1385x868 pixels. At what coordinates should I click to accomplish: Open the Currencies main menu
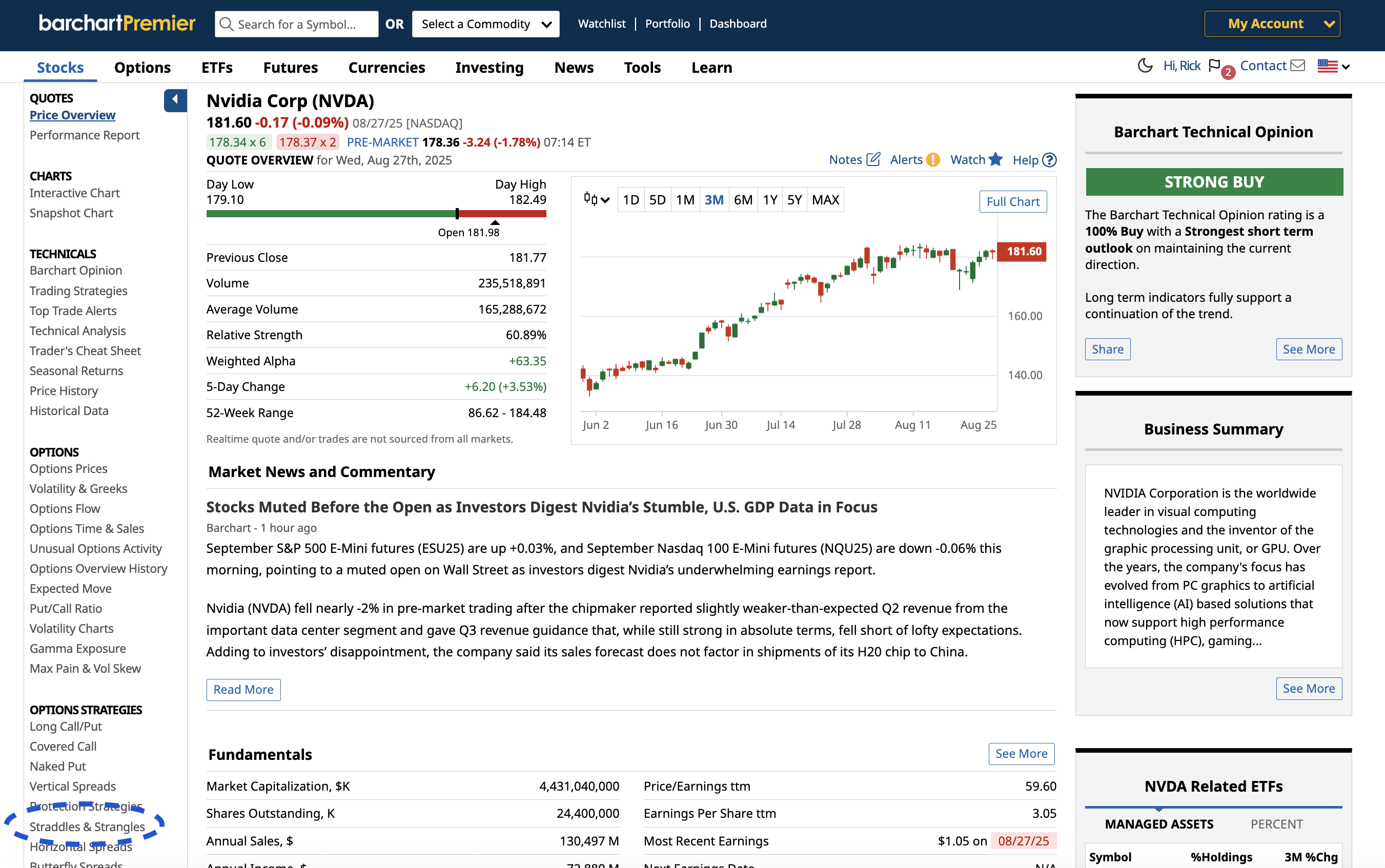pyautogui.click(x=386, y=67)
